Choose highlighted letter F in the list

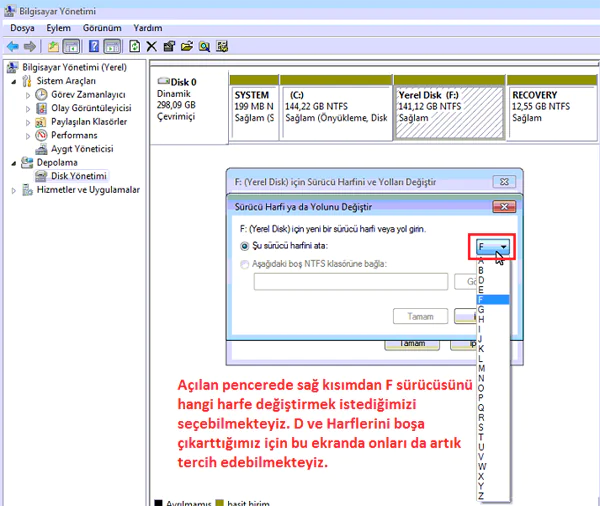tap(493, 300)
